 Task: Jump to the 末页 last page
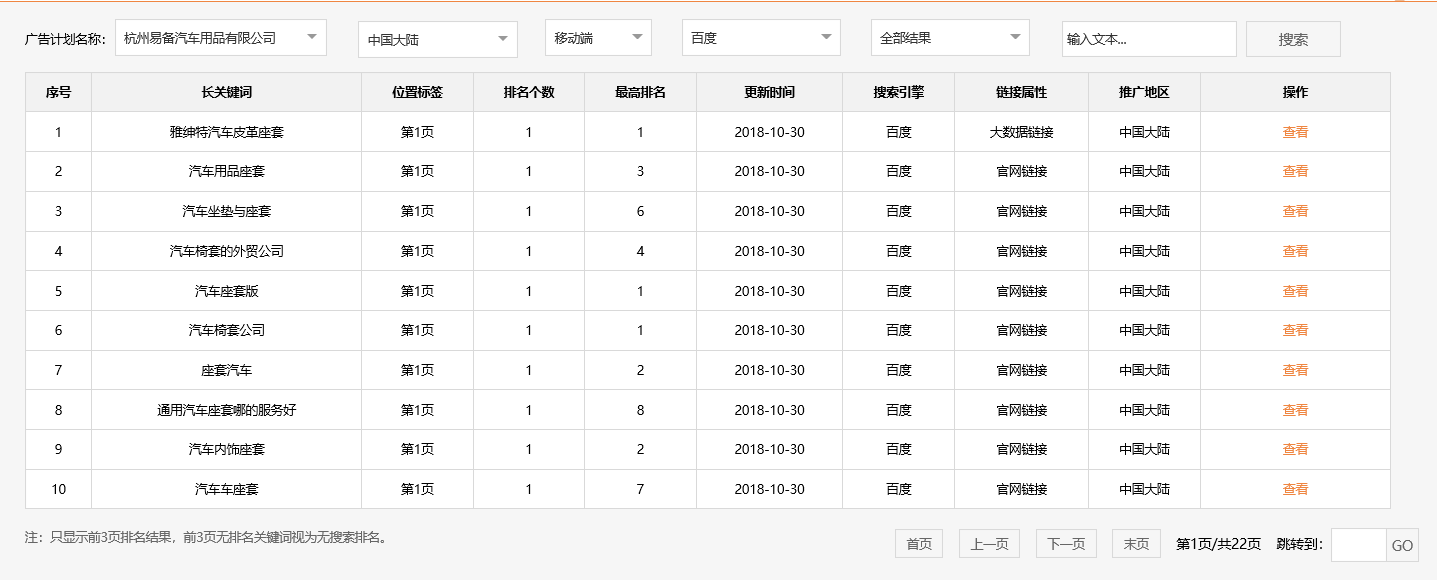(1136, 543)
